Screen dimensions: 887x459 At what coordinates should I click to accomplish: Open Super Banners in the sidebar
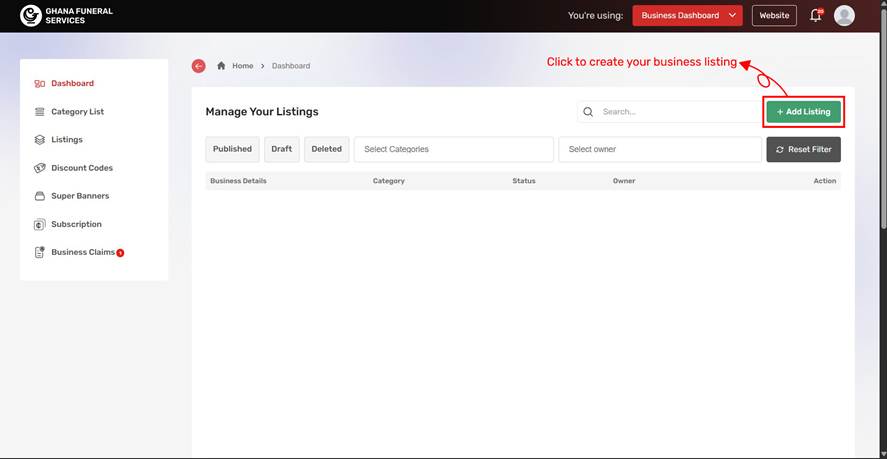pos(80,196)
